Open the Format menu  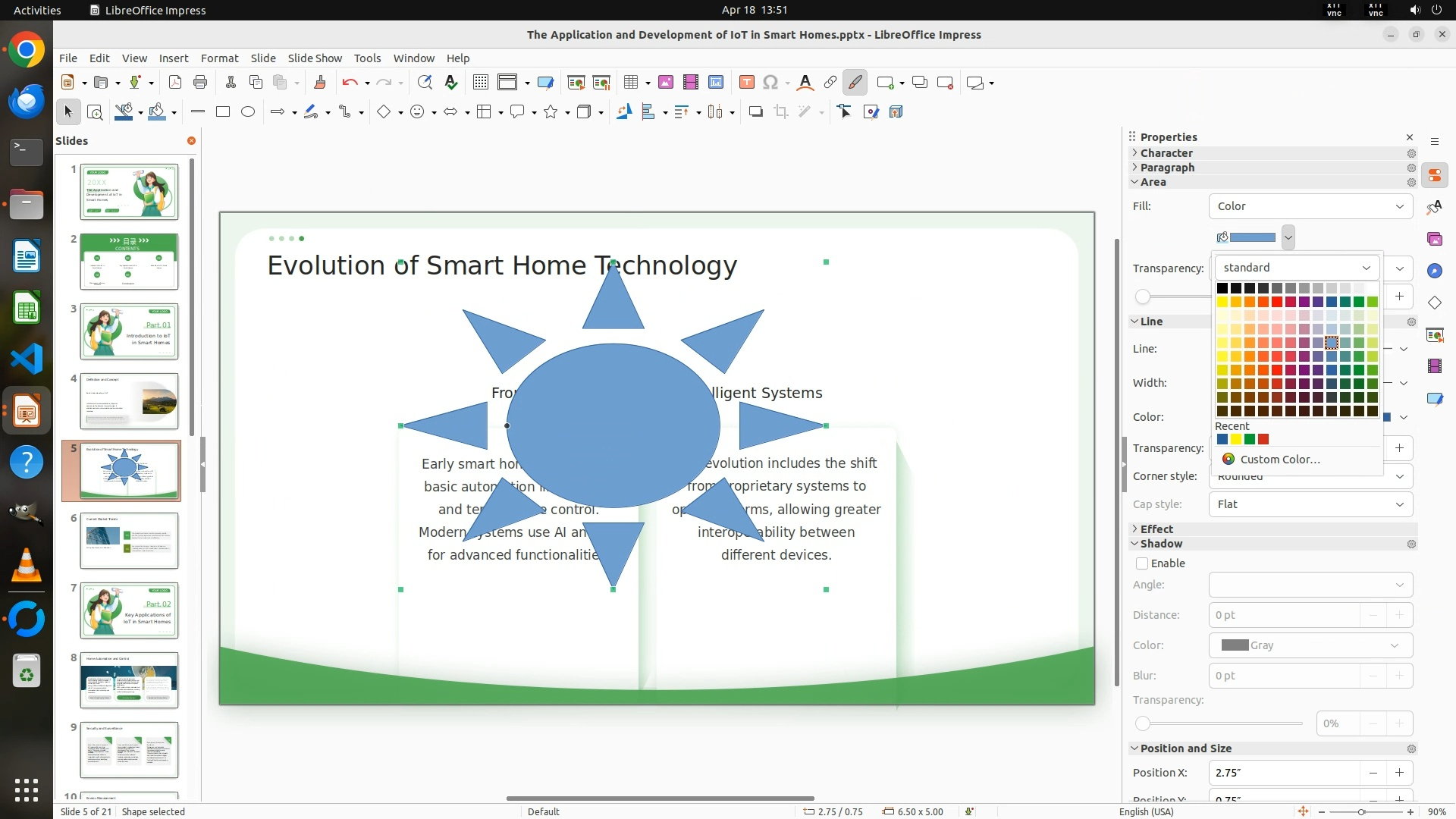point(219,58)
